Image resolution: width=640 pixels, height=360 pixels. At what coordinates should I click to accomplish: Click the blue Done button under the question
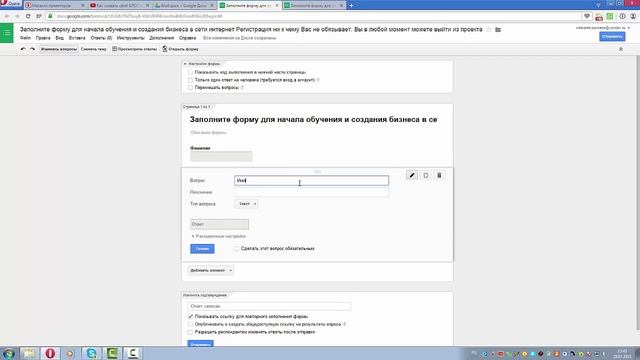pyautogui.click(x=202, y=249)
